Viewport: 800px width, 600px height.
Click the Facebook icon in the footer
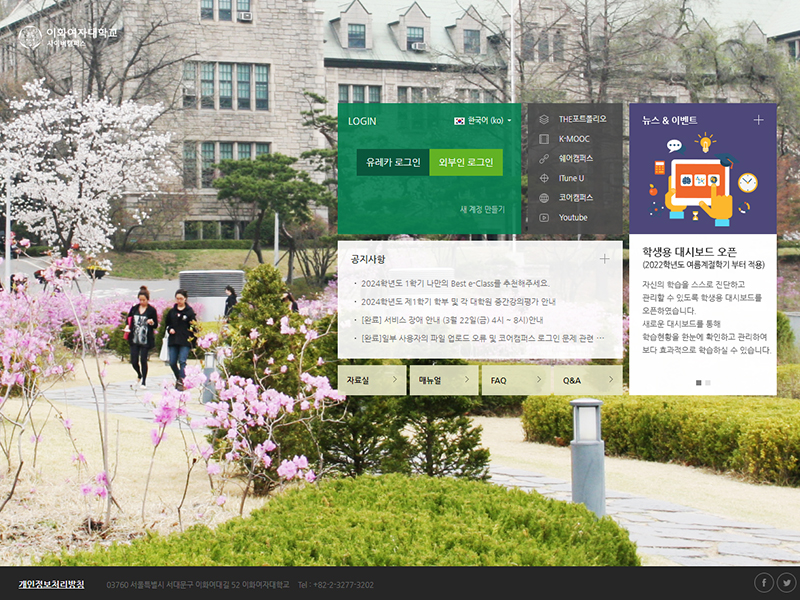tap(764, 583)
